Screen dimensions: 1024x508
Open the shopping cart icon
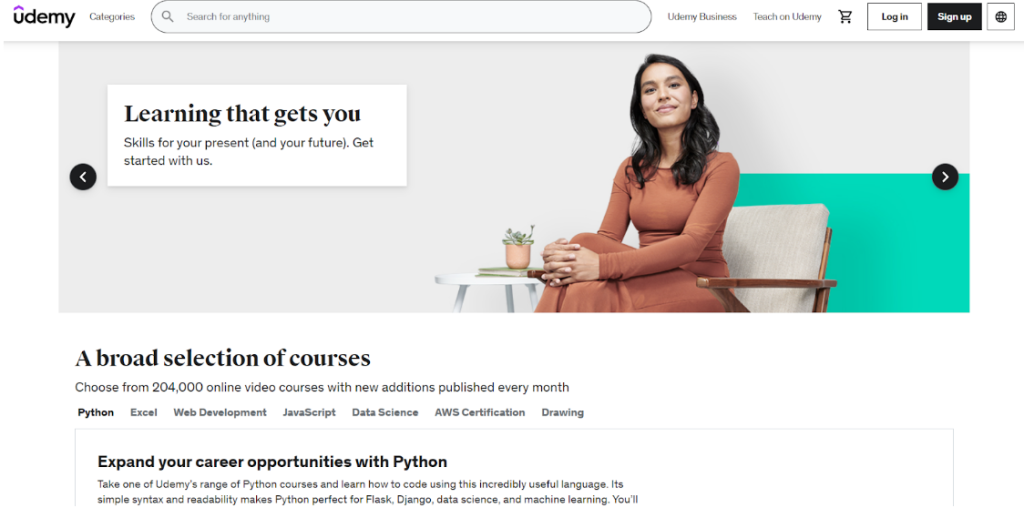pos(845,16)
